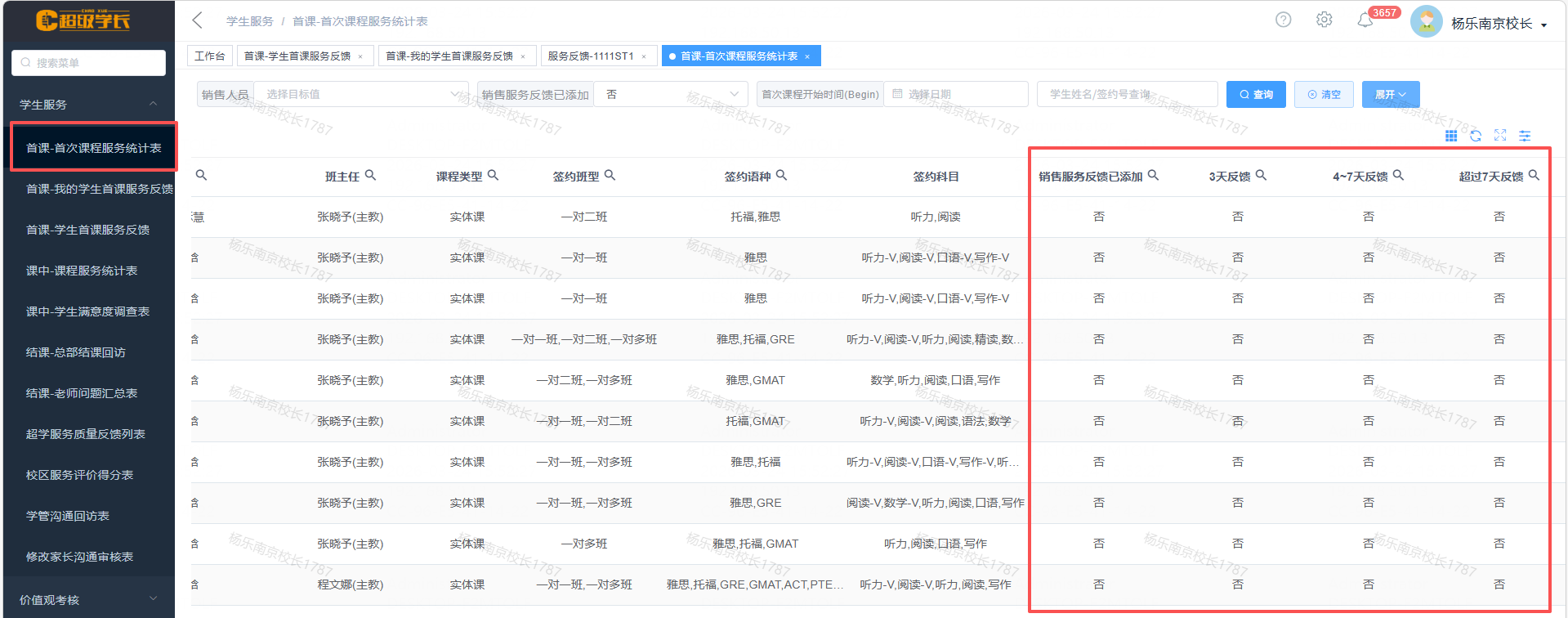Open notifications bell with 3657 badge
The image size is (1568, 618).
pos(1365,20)
